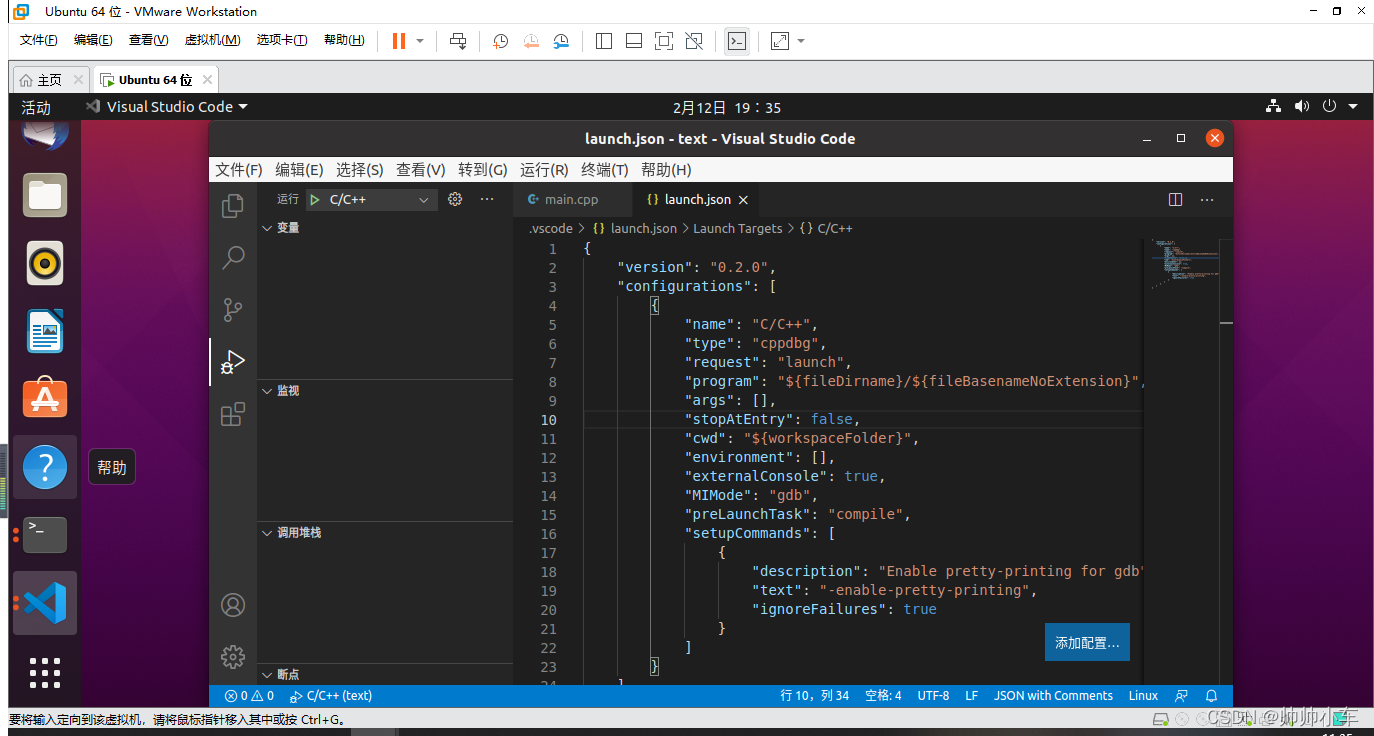Suspend the virtual machine with pause button
This screenshot has width=1374, height=736.
pos(398,41)
